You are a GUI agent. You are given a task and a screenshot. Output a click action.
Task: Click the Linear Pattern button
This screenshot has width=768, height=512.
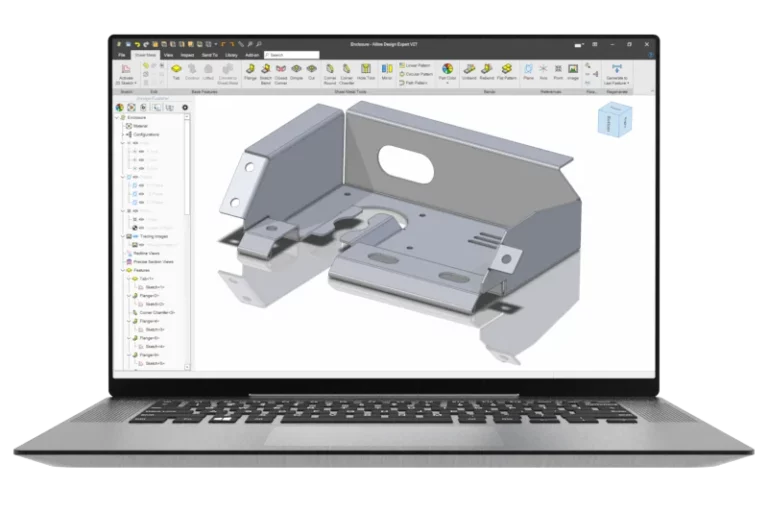coord(415,65)
